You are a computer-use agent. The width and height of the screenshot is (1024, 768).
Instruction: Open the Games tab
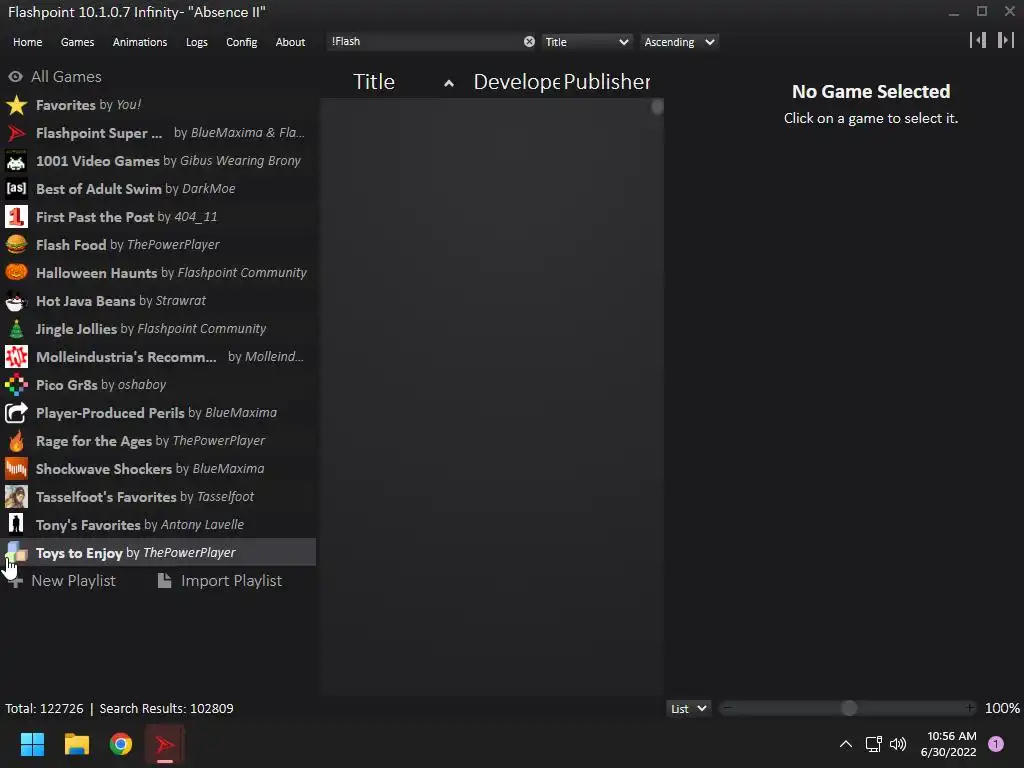[x=77, y=42]
